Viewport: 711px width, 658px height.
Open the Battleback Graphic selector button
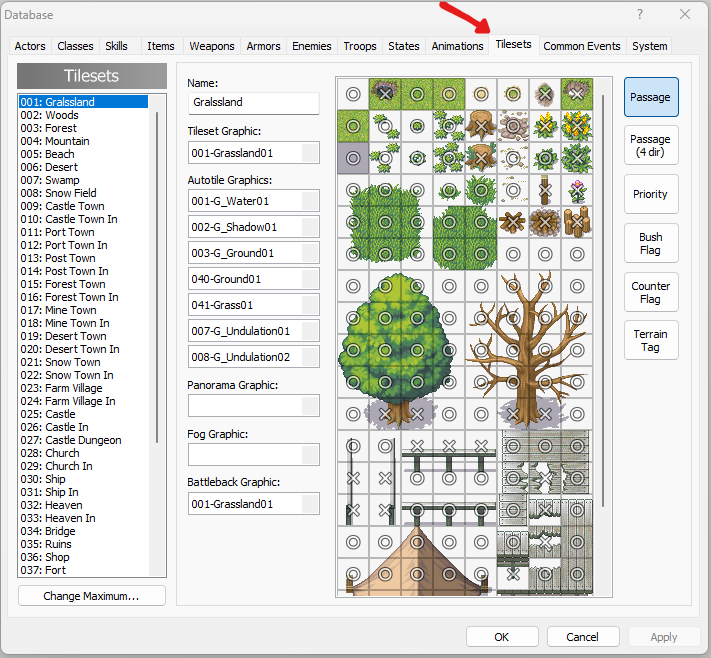(310, 504)
